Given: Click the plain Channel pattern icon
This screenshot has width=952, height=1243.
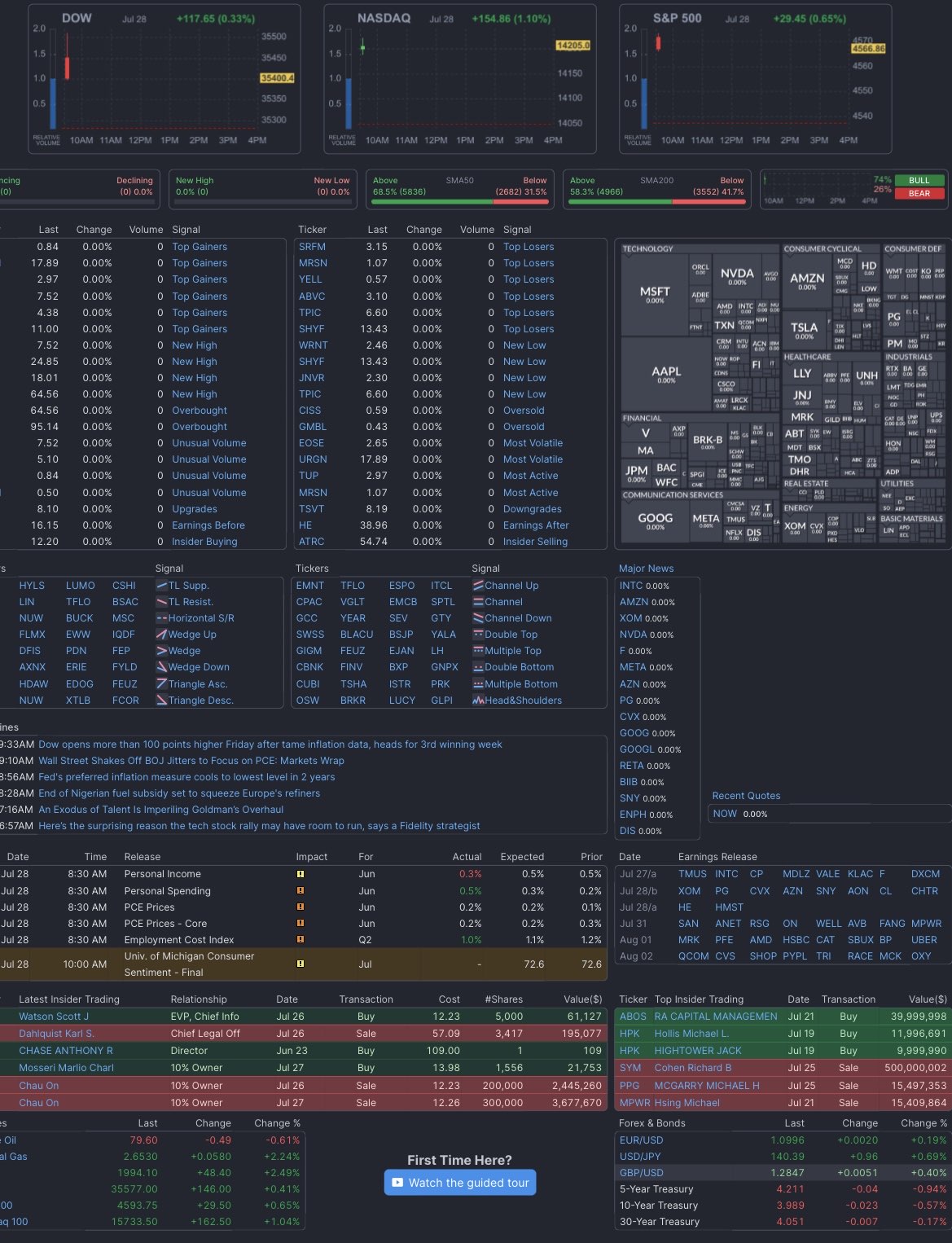Looking at the screenshot, I should 478,602.
